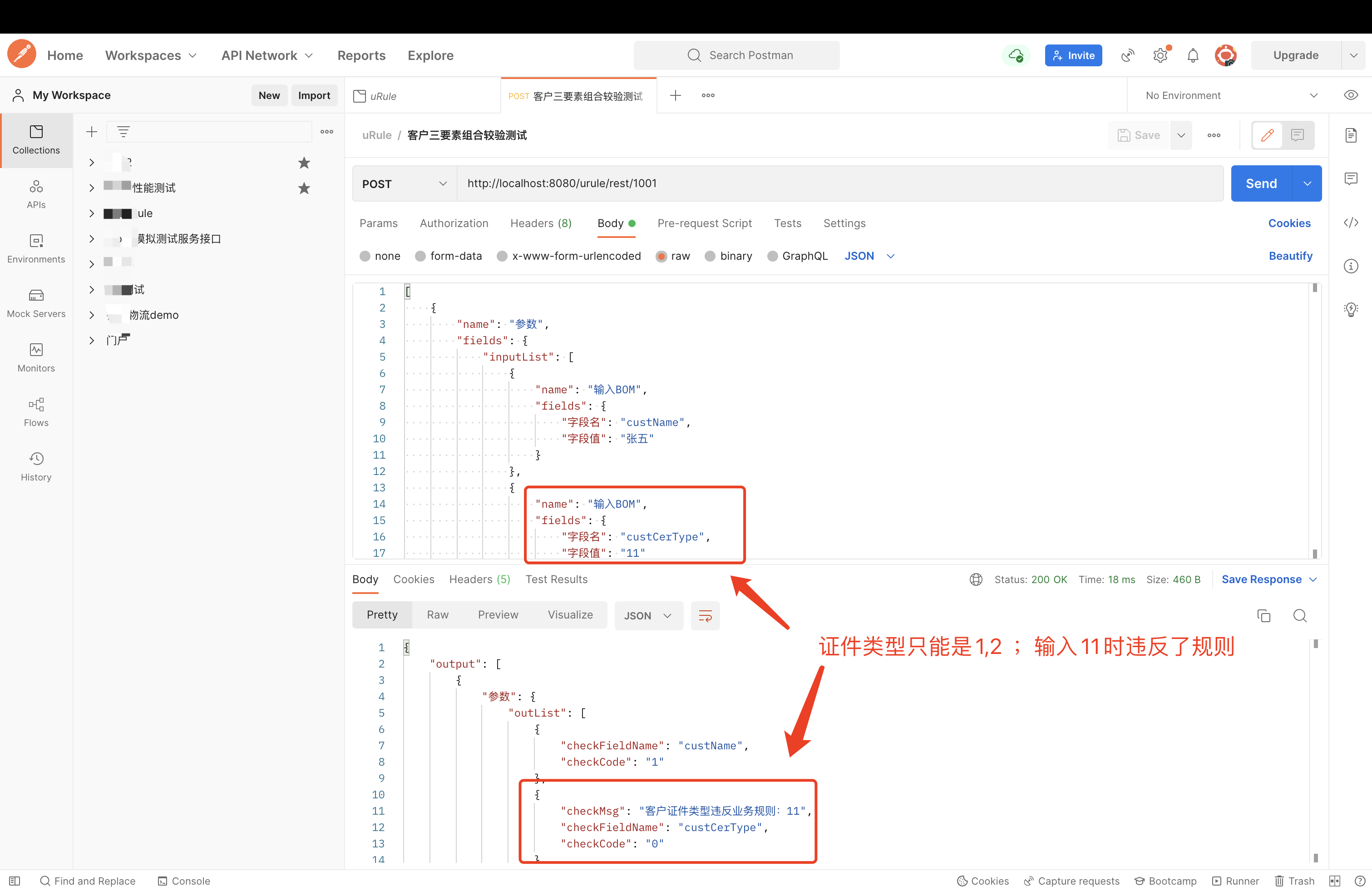Open the settings gear icon
Image resolution: width=1372 pixels, height=891 pixels.
[1160, 55]
